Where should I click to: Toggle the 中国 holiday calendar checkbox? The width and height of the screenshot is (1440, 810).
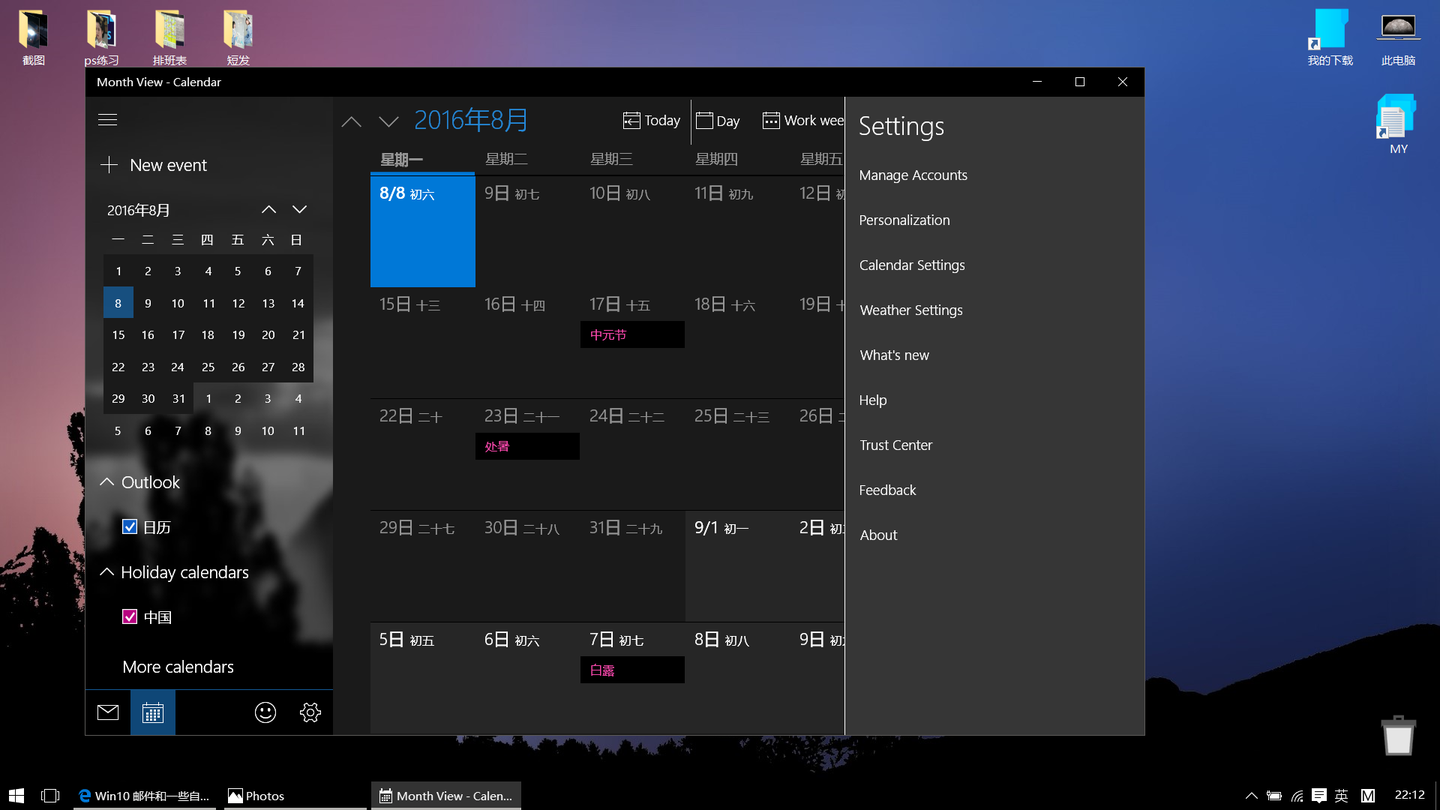tap(130, 616)
